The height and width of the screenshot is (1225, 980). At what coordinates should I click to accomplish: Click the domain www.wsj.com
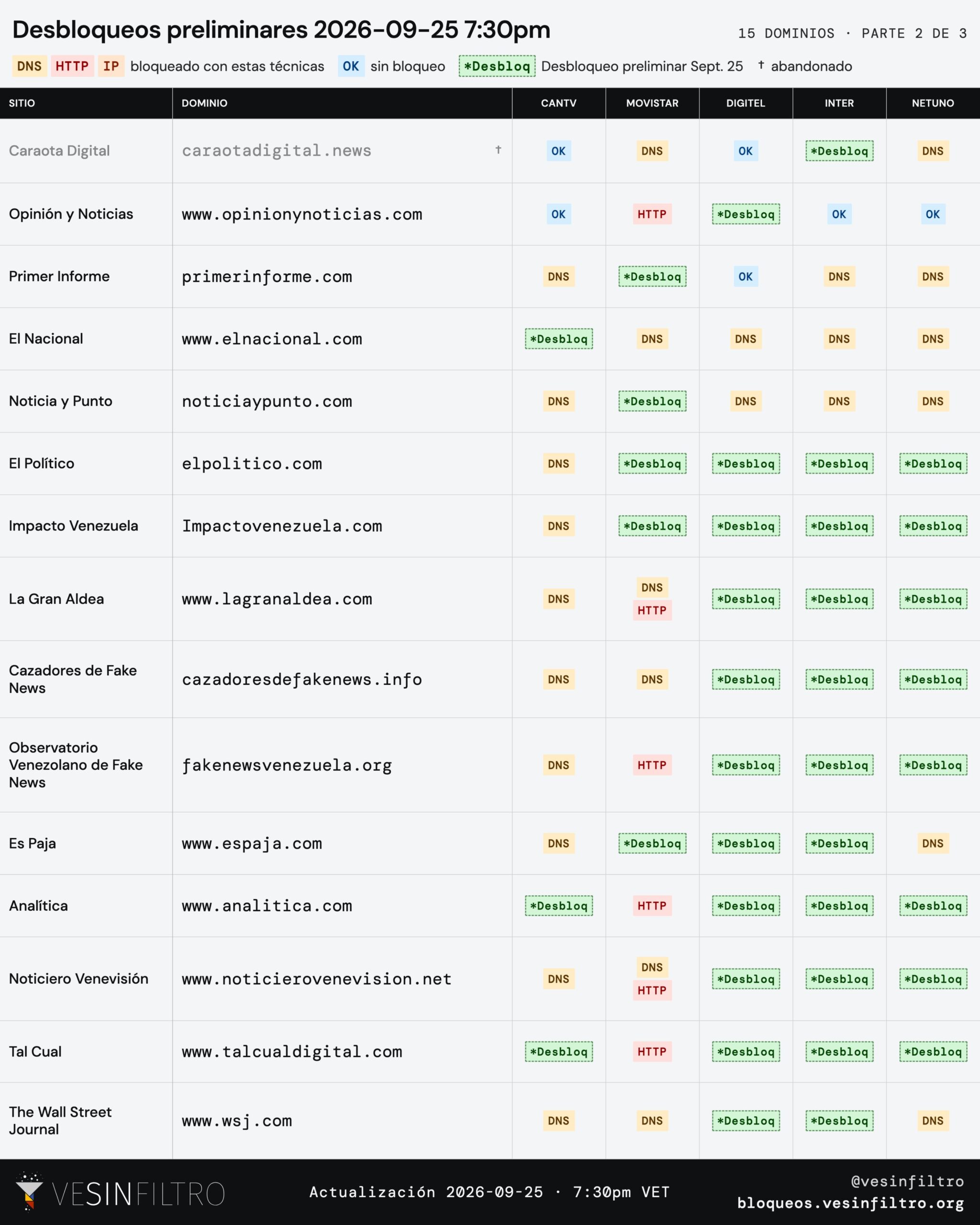pos(237,1121)
